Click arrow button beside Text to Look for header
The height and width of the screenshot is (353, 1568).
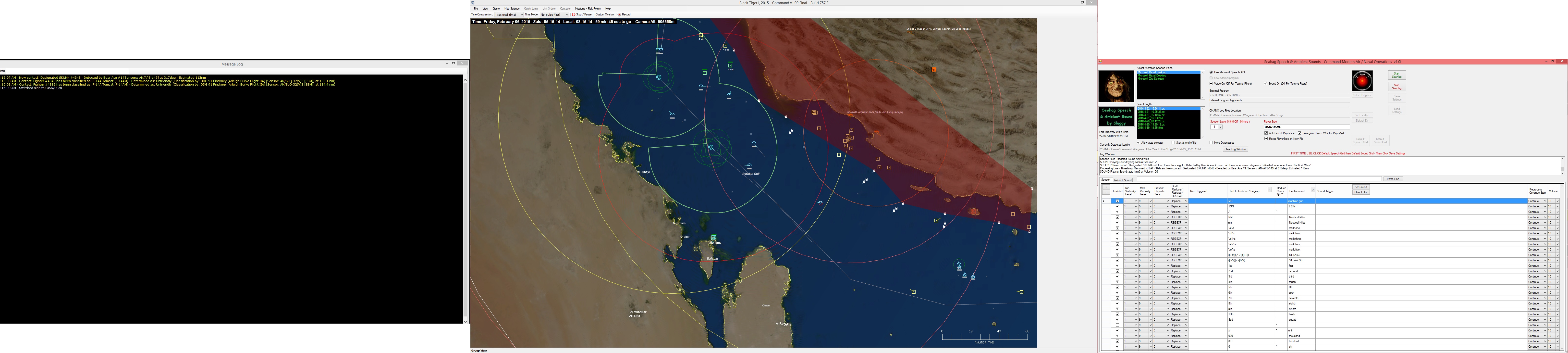click(x=1270, y=189)
